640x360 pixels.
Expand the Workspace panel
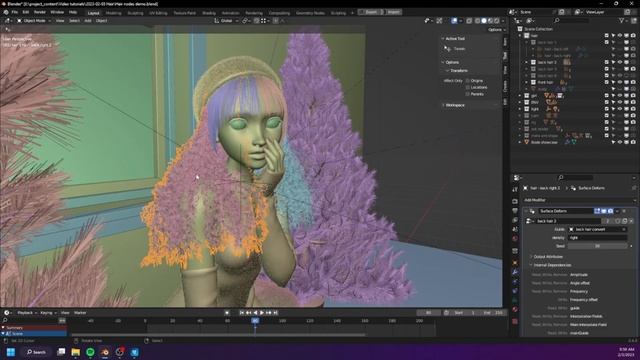tap(454, 105)
